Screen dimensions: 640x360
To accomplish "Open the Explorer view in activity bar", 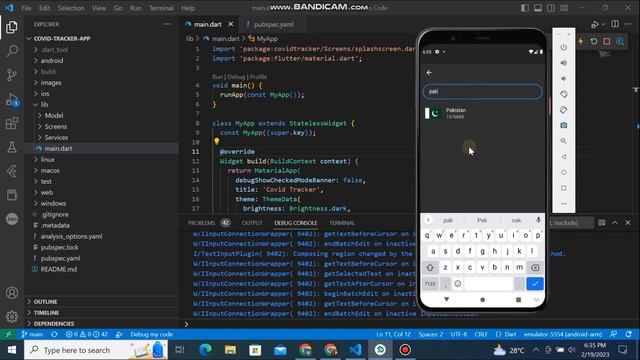I will click(12, 27).
